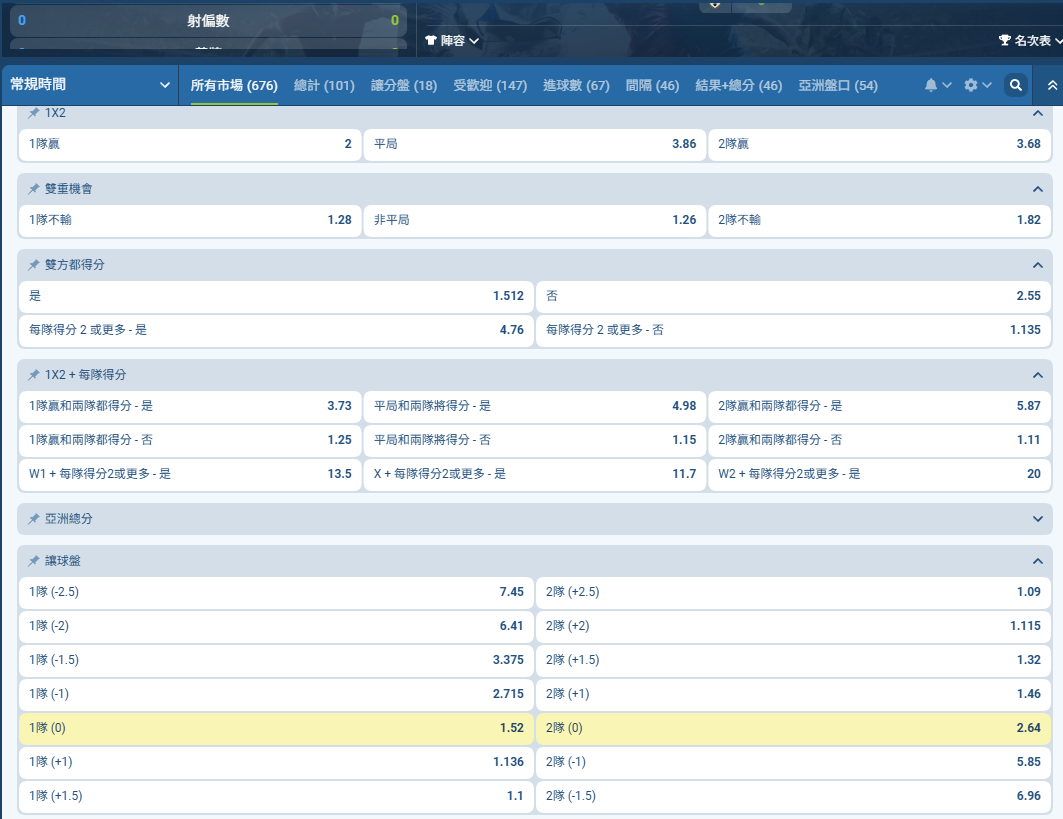
Task: Collapse all markets with double-chevron icon
Action: pyautogui.click(x=1051, y=86)
